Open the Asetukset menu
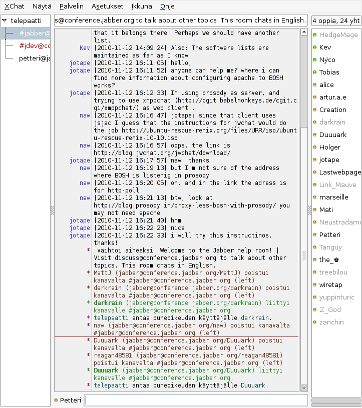 tap(107, 6)
